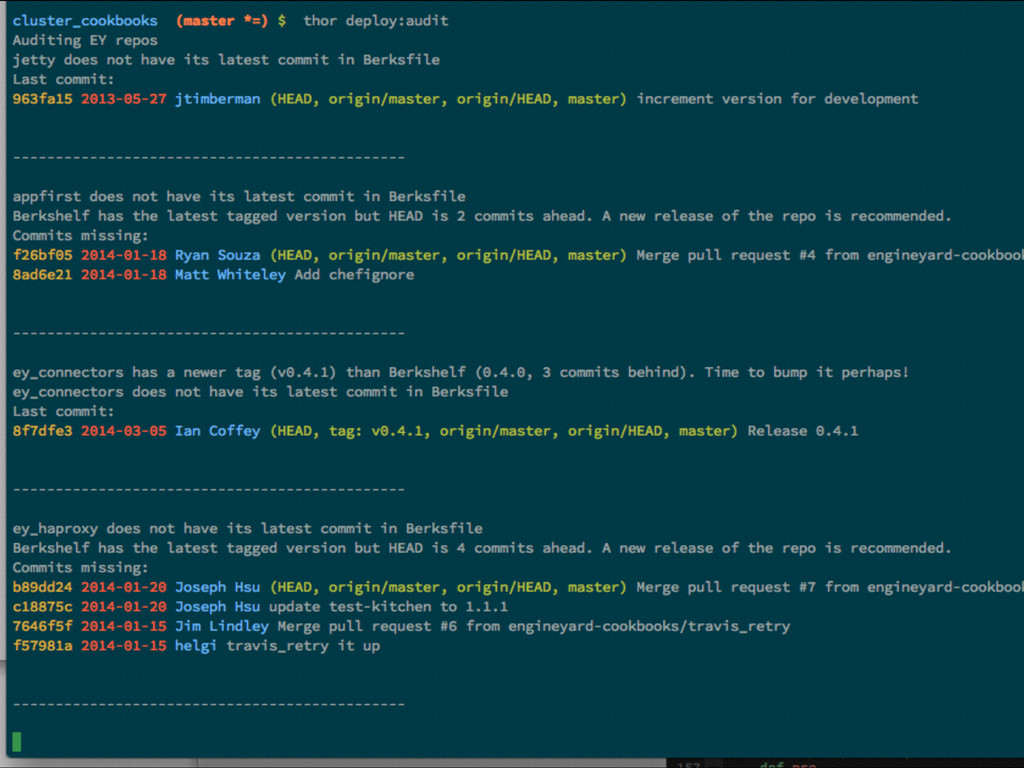Click 'travis_retry it up' commit message
Screen dimensions: 1024x768
[x=303, y=646]
